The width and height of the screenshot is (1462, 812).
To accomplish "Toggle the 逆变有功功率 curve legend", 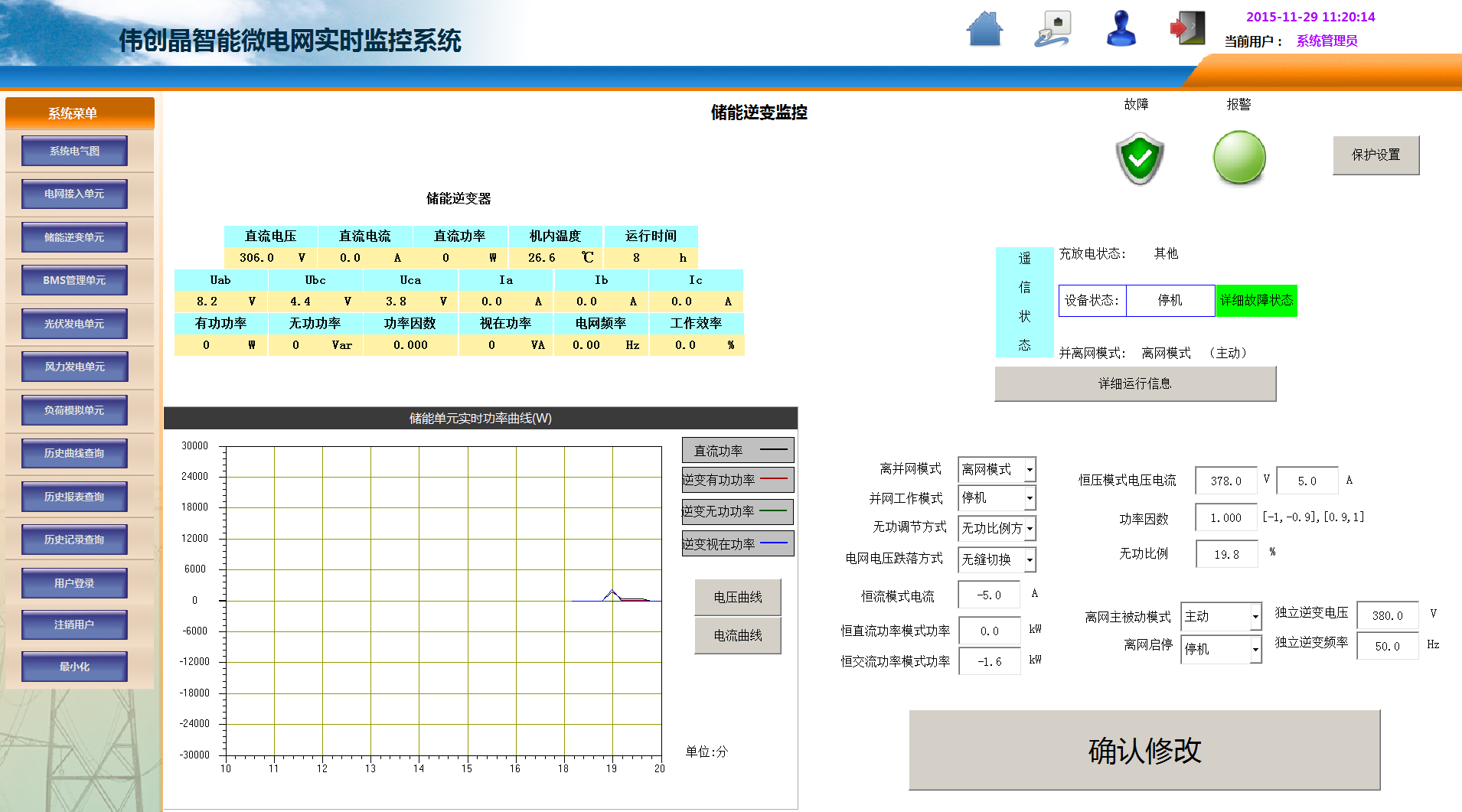I will tap(737, 480).
